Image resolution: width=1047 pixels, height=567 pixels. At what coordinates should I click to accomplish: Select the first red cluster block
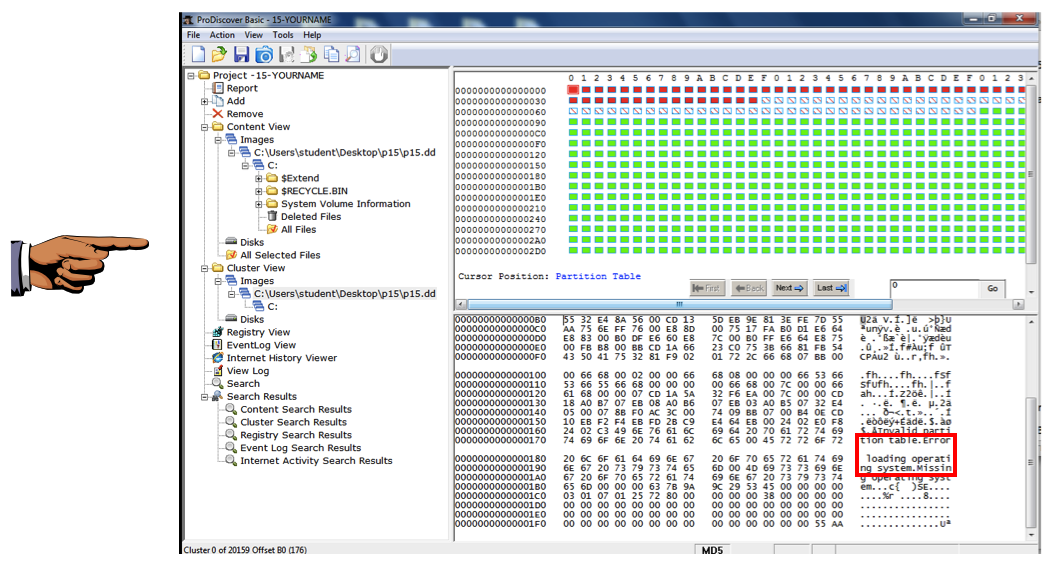tap(573, 90)
